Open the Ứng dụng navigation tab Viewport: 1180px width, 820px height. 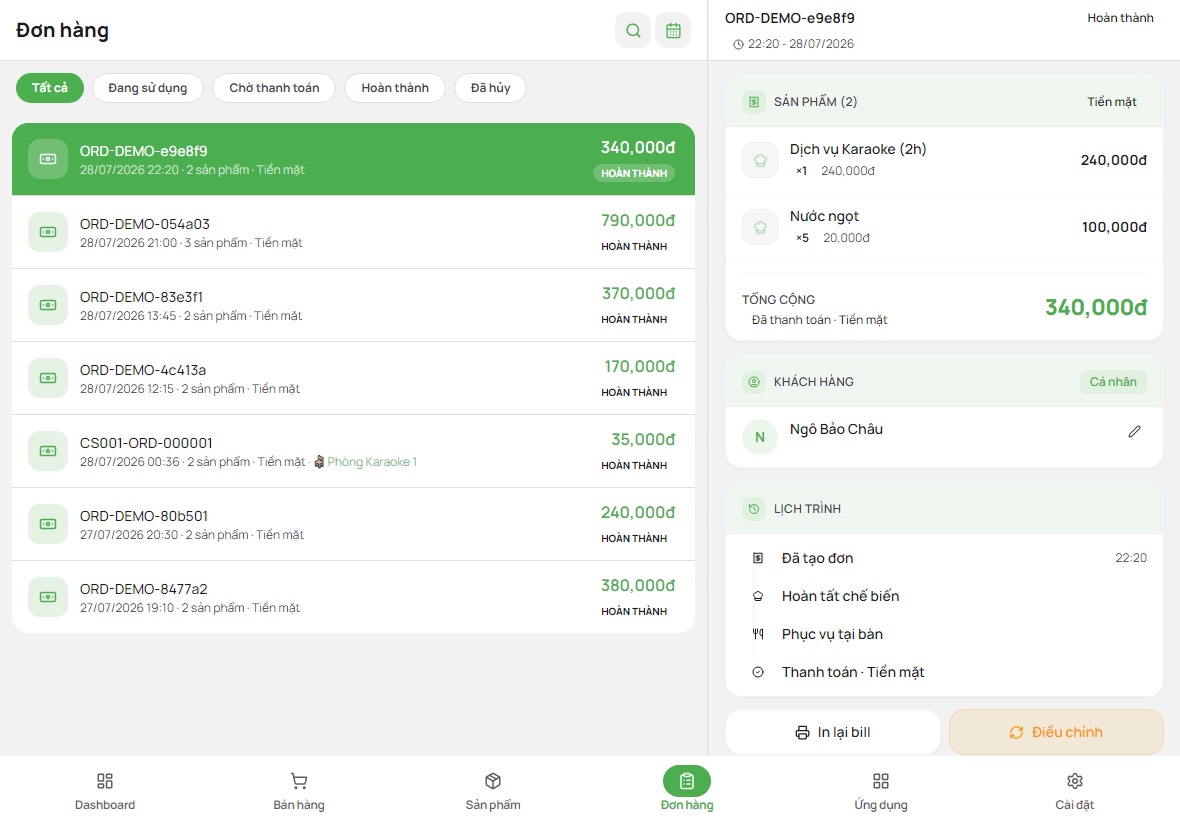point(880,791)
